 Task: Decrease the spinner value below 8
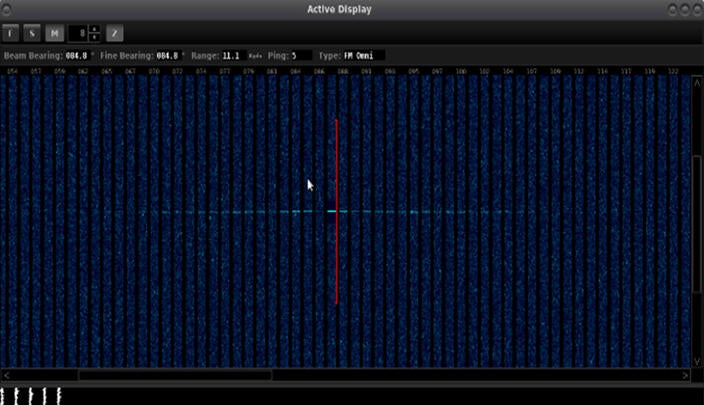[x=94, y=37]
